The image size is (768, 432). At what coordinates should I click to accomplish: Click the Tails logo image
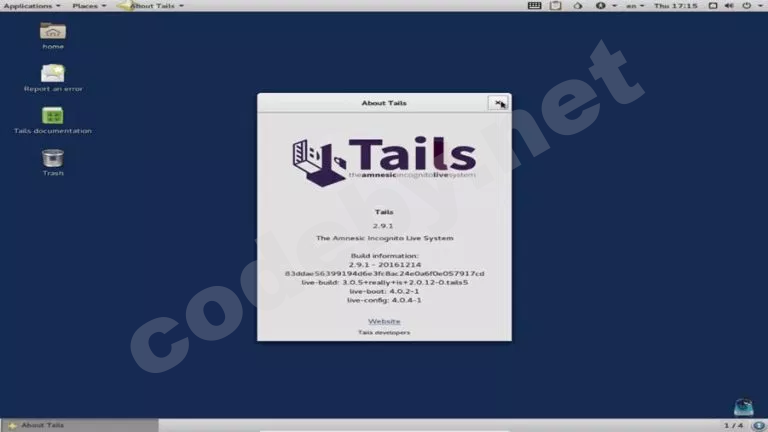[384, 161]
